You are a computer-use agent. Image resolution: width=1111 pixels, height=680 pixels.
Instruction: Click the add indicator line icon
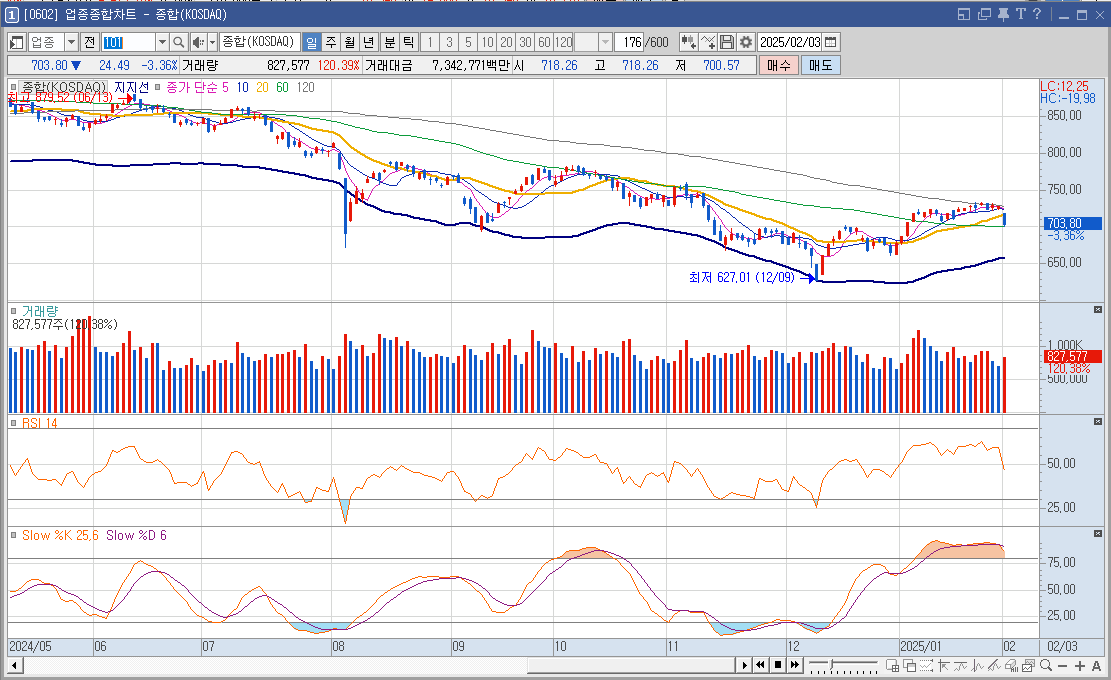pyautogui.click(x=708, y=42)
